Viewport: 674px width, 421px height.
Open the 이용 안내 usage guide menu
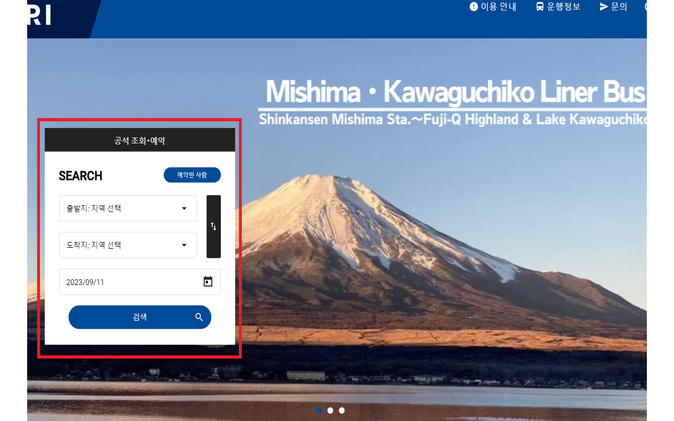click(x=493, y=7)
